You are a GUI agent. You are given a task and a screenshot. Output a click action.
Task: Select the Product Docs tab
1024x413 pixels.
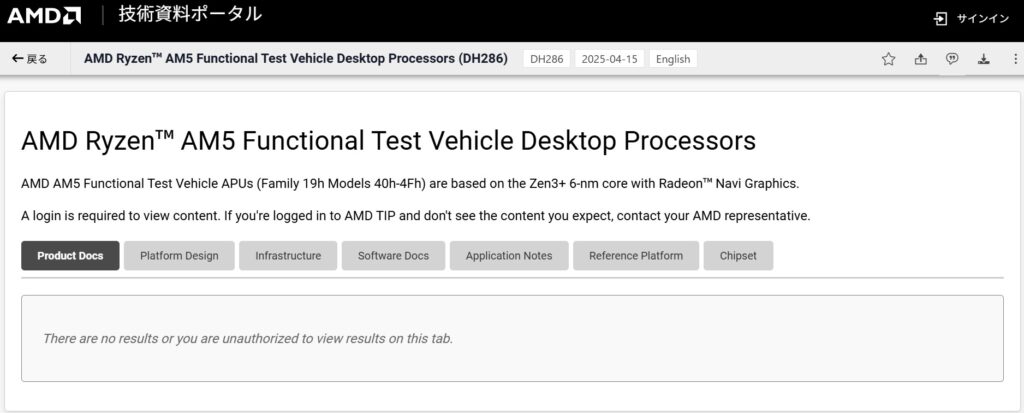pos(70,256)
